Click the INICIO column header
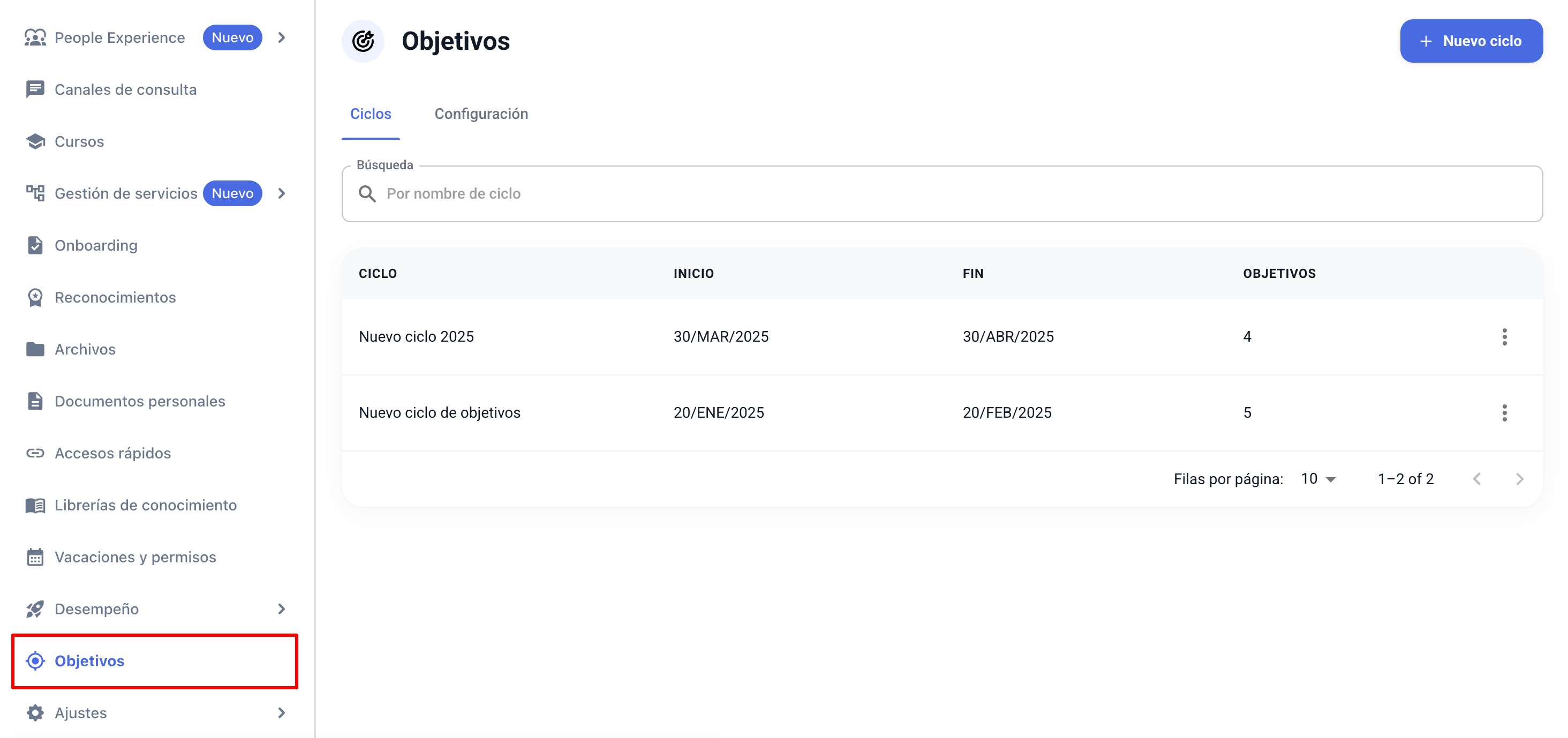Image resolution: width=1568 pixels, height=738 pixels. point(693,273)
